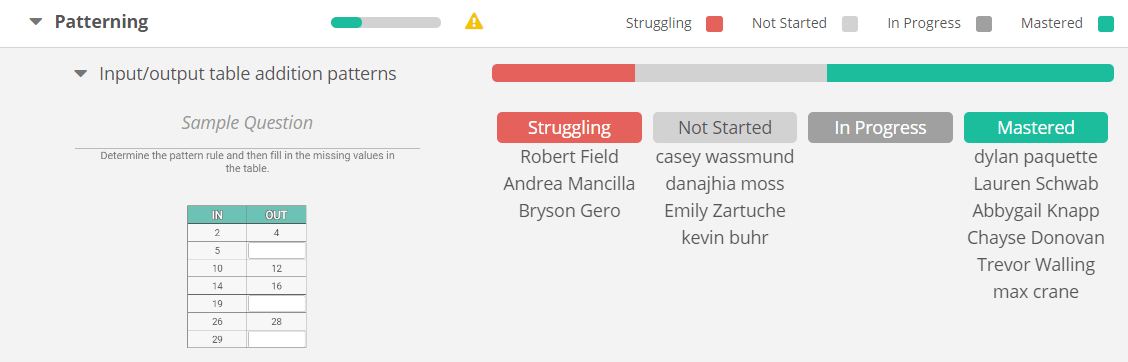This screenshot has width=1128, height=362.
Task: Open student dylan paquette
Action: pos(1036,156)
